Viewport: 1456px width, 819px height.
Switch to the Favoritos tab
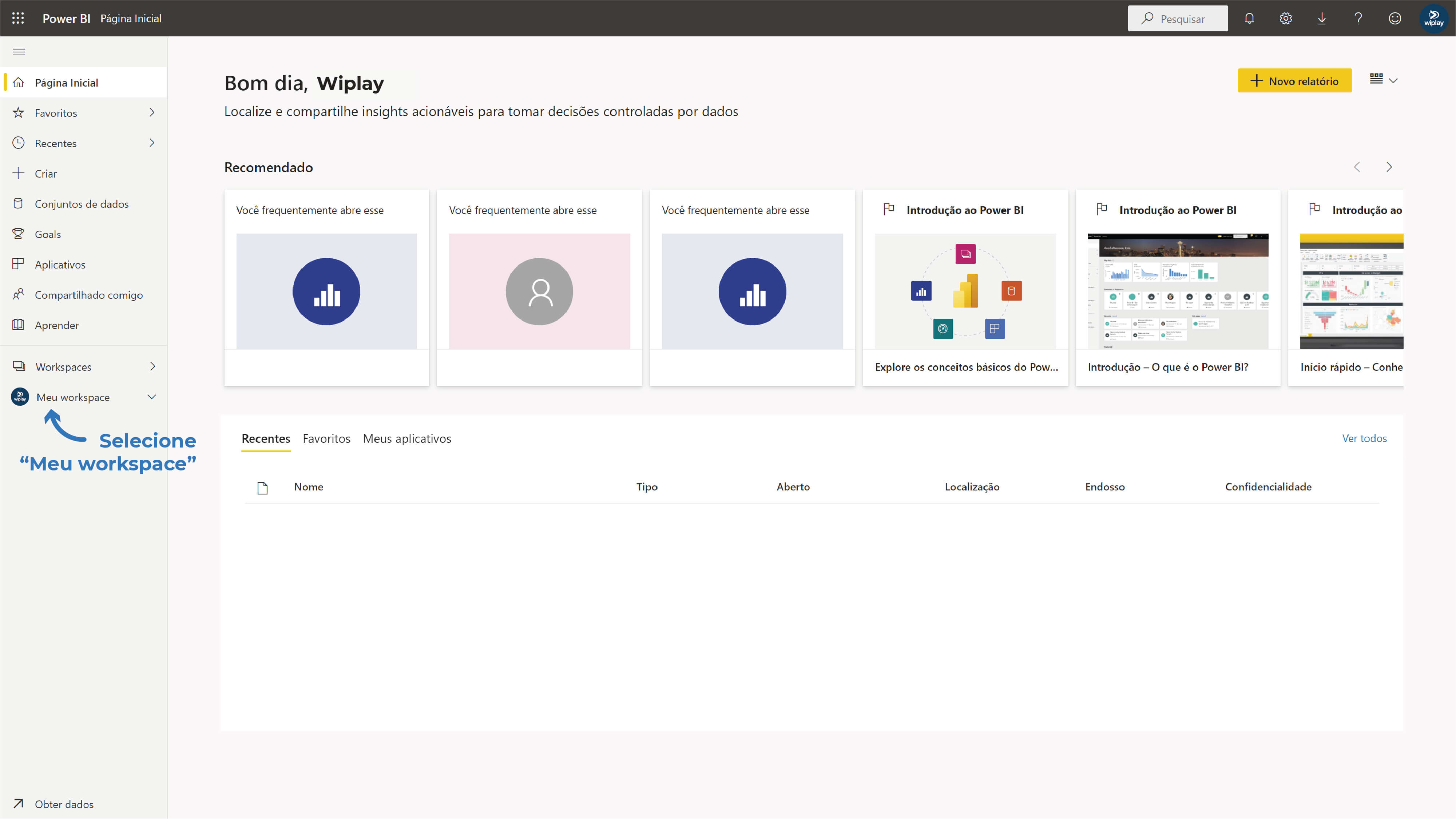click(x=326, y=439)
